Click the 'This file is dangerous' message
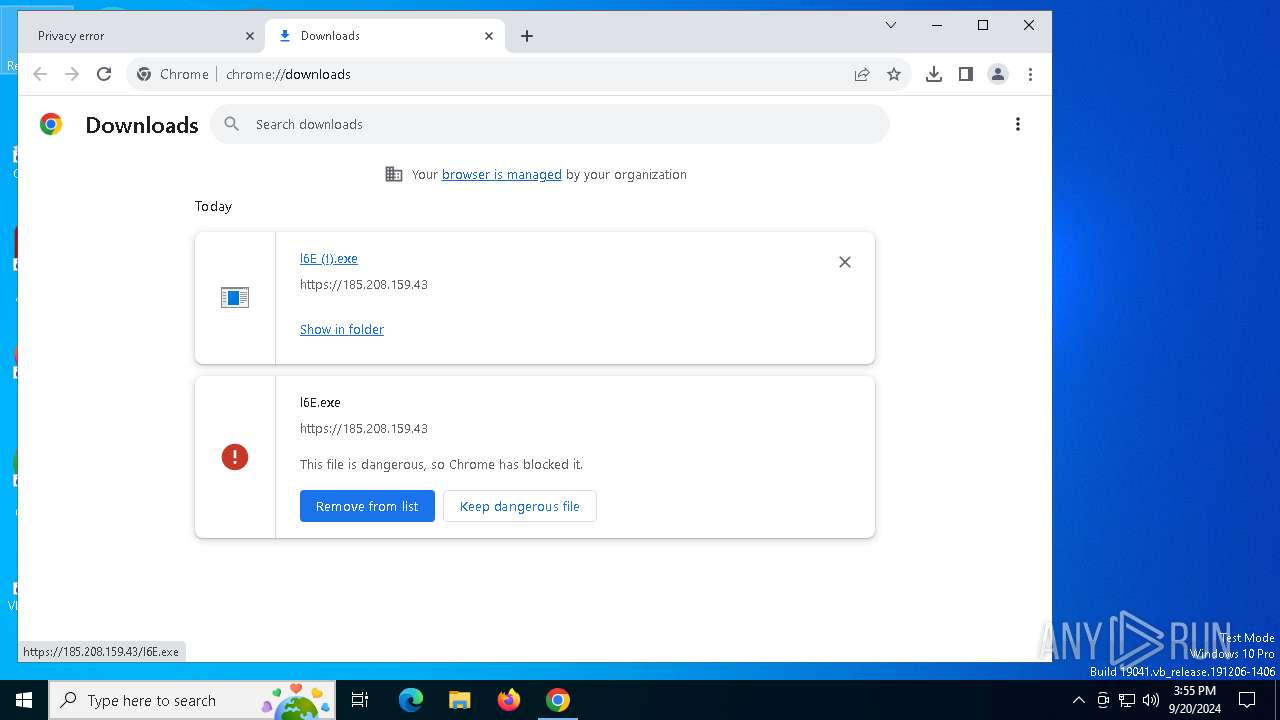This screenshot has width=1280, height=720. 441,464
